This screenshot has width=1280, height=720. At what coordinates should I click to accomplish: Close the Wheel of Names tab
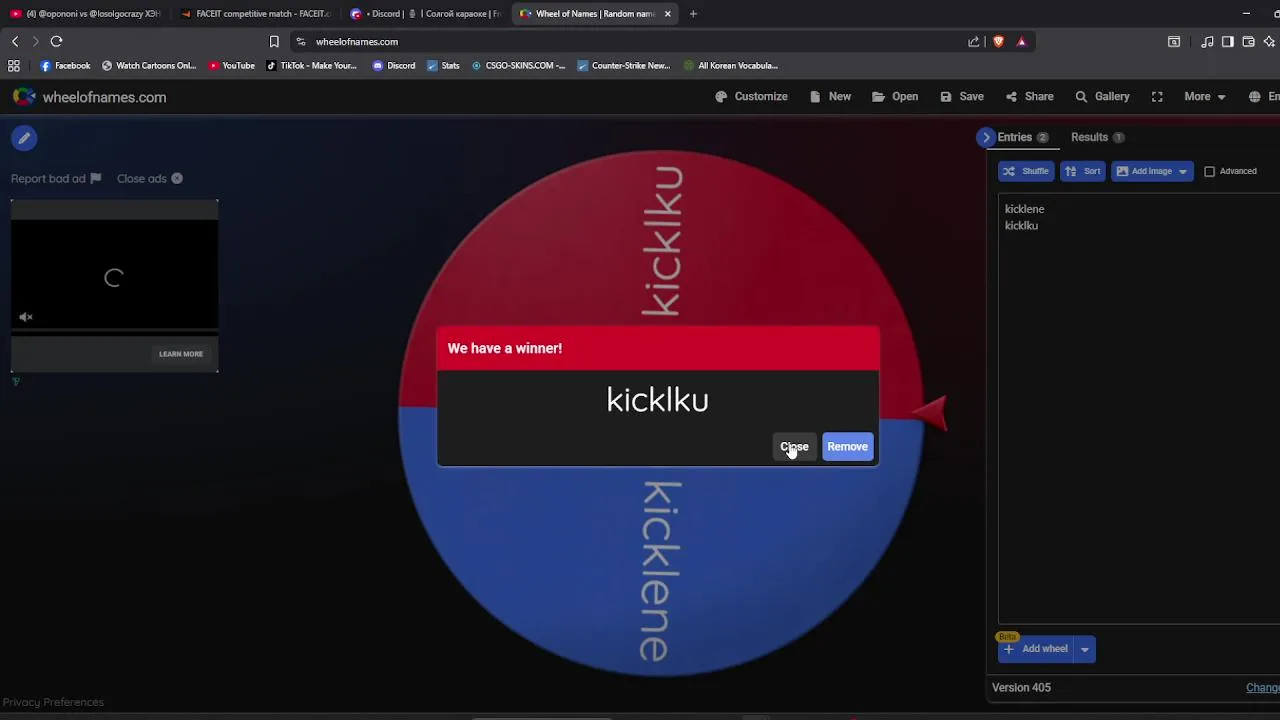pos(667,14)
